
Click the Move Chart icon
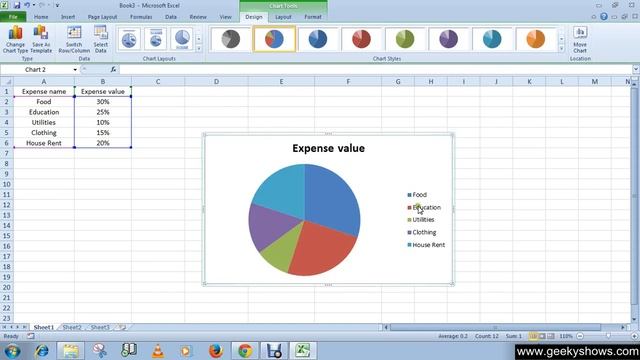580,39
